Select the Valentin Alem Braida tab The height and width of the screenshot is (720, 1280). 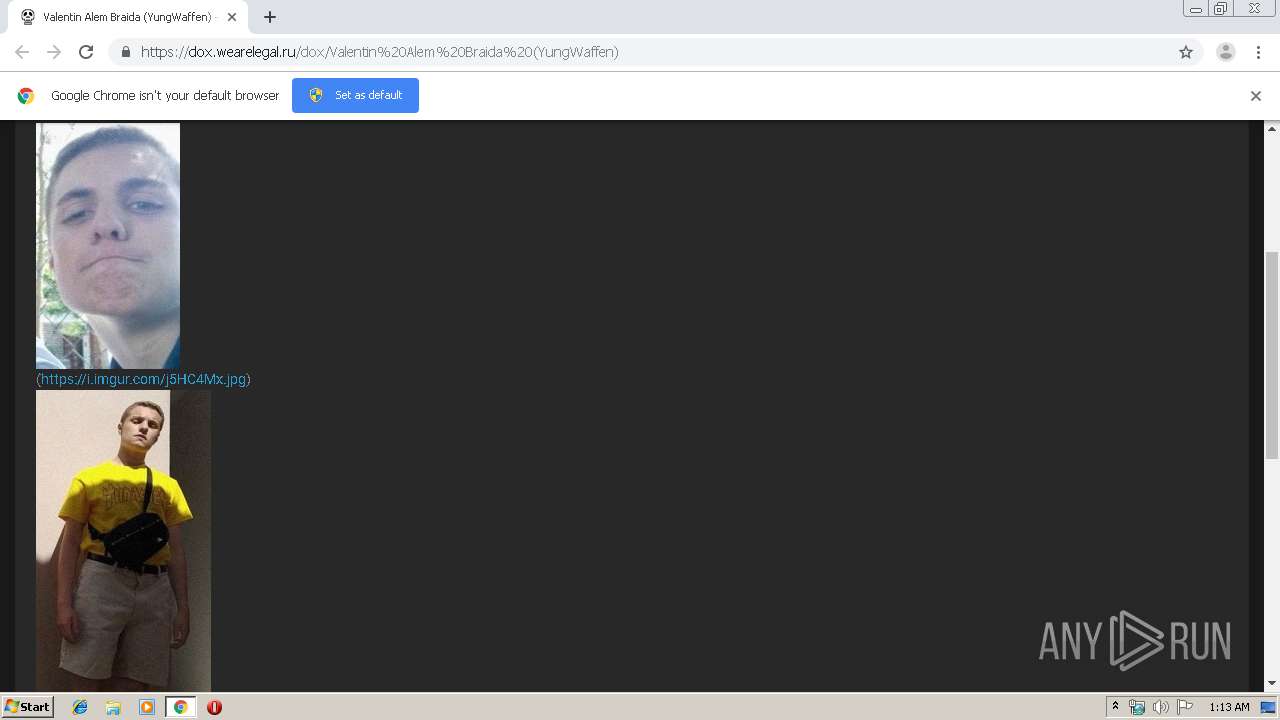tap(128, 17)
